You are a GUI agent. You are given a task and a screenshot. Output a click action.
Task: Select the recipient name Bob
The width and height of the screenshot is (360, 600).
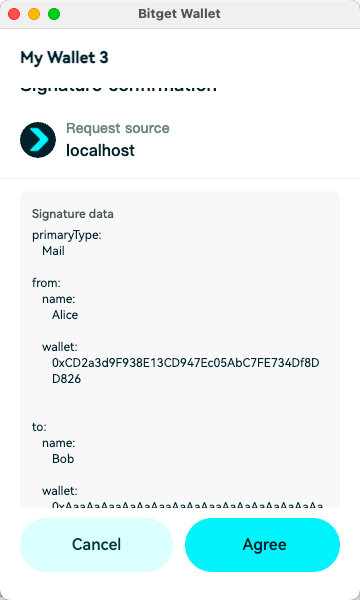pos(63,458)
